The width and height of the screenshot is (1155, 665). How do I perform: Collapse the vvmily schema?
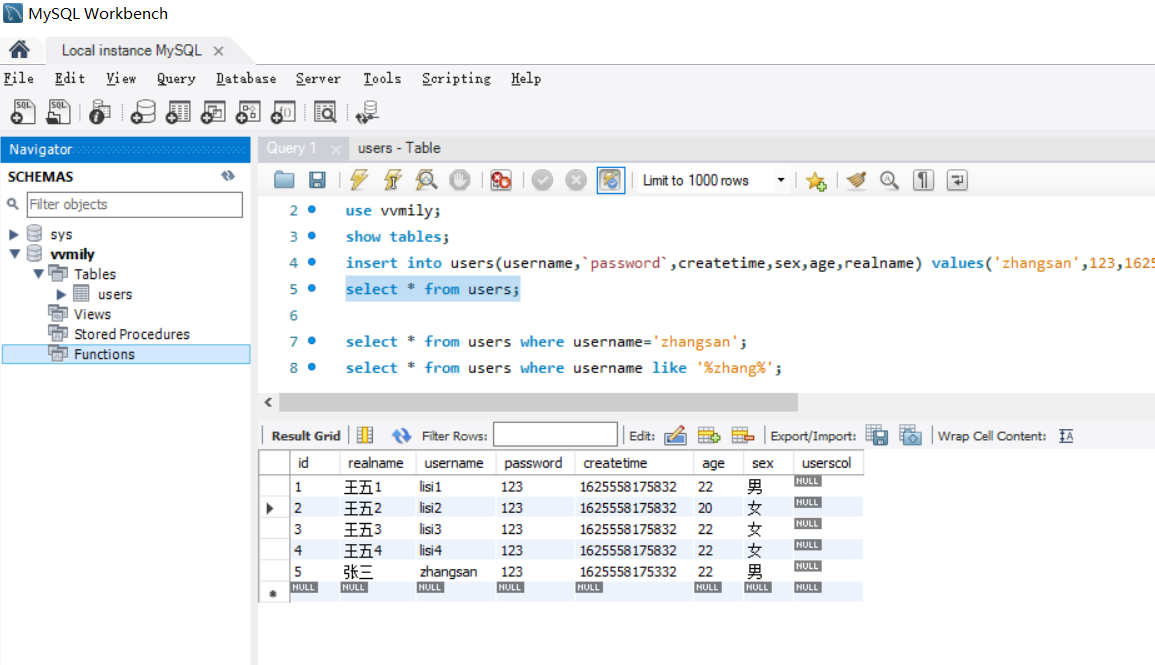point(14,254)
